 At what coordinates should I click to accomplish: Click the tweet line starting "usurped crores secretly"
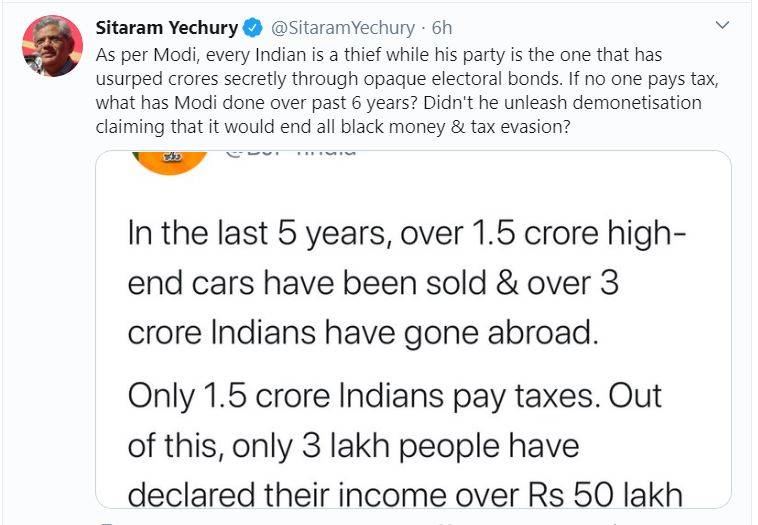378,78
